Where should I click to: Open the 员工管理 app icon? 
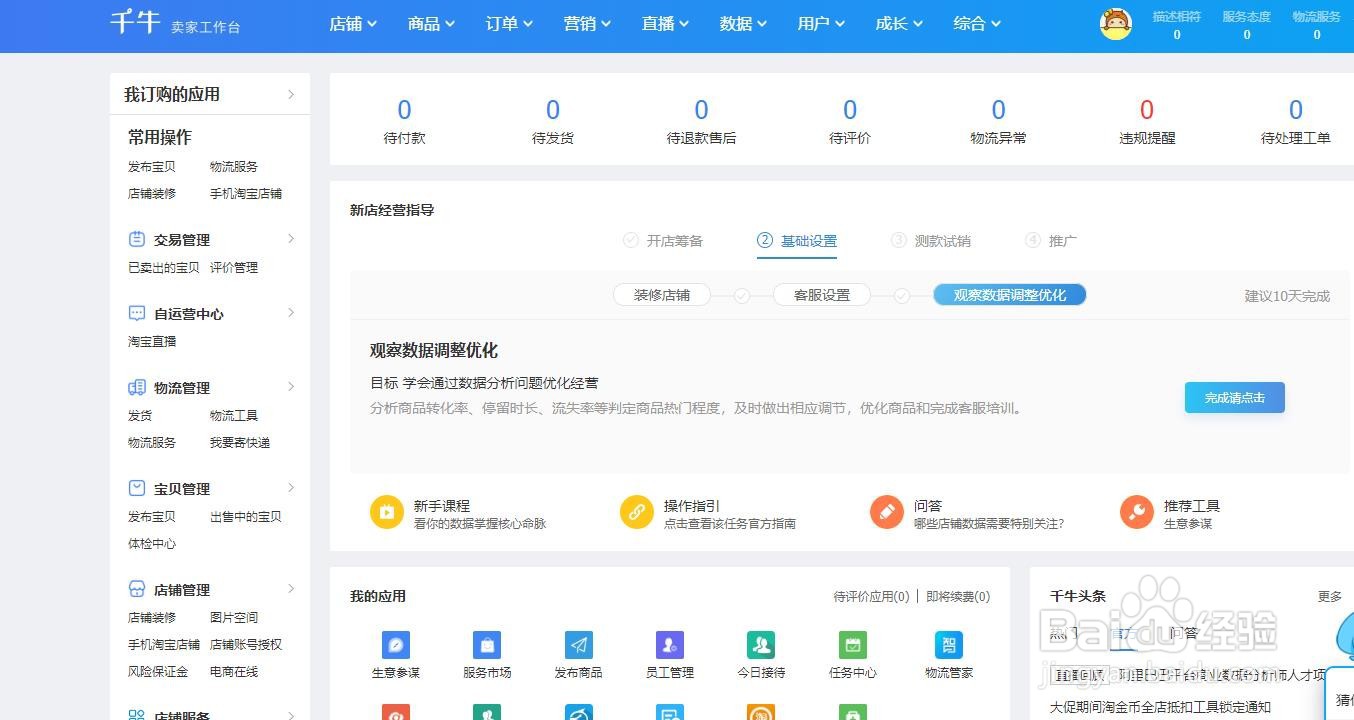coord(670,645)
